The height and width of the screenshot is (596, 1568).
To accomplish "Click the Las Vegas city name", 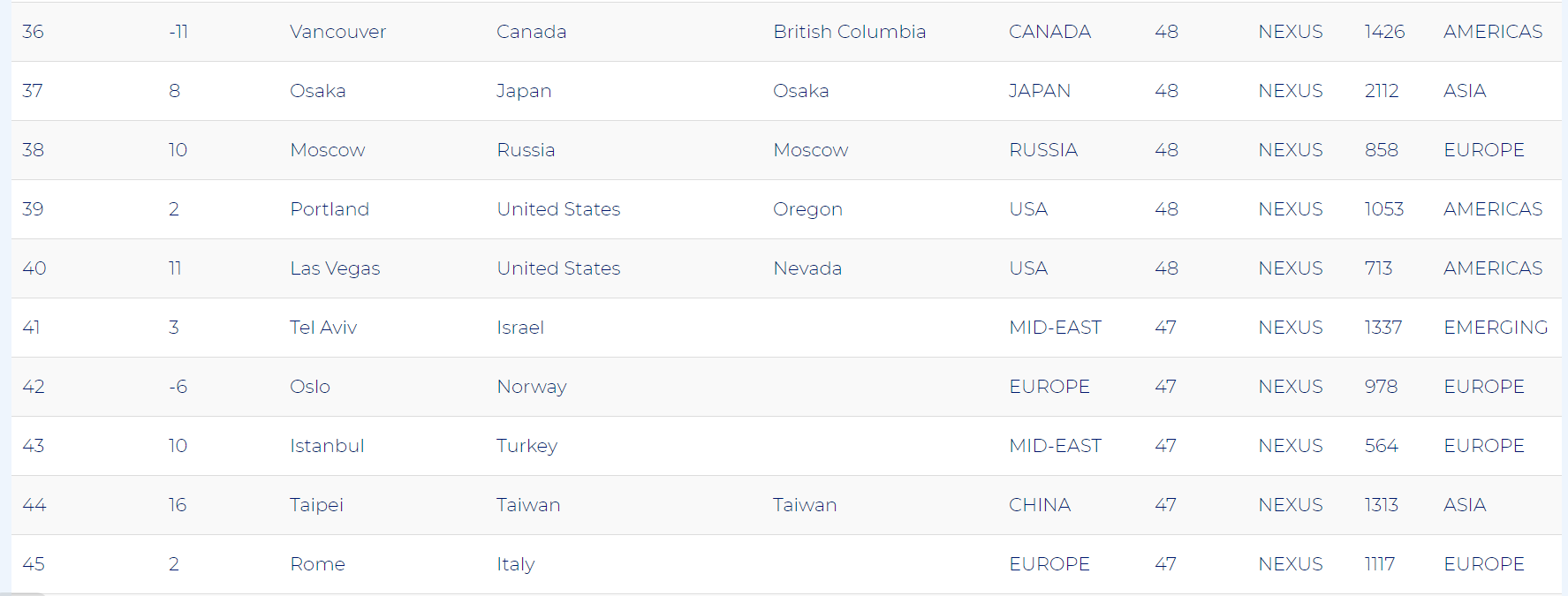I will [335, 268].
